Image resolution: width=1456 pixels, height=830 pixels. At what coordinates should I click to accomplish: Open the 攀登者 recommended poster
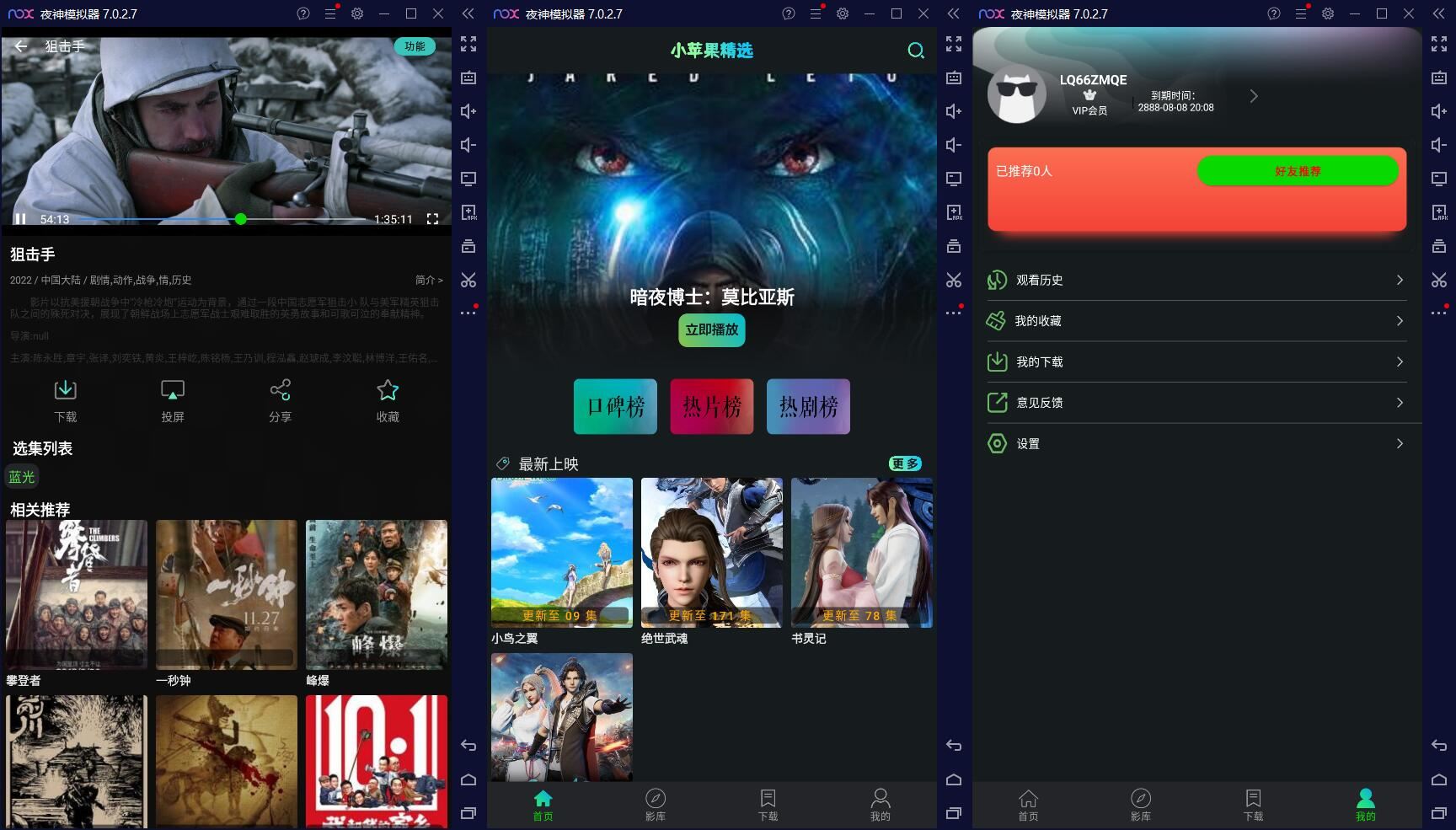77,595
